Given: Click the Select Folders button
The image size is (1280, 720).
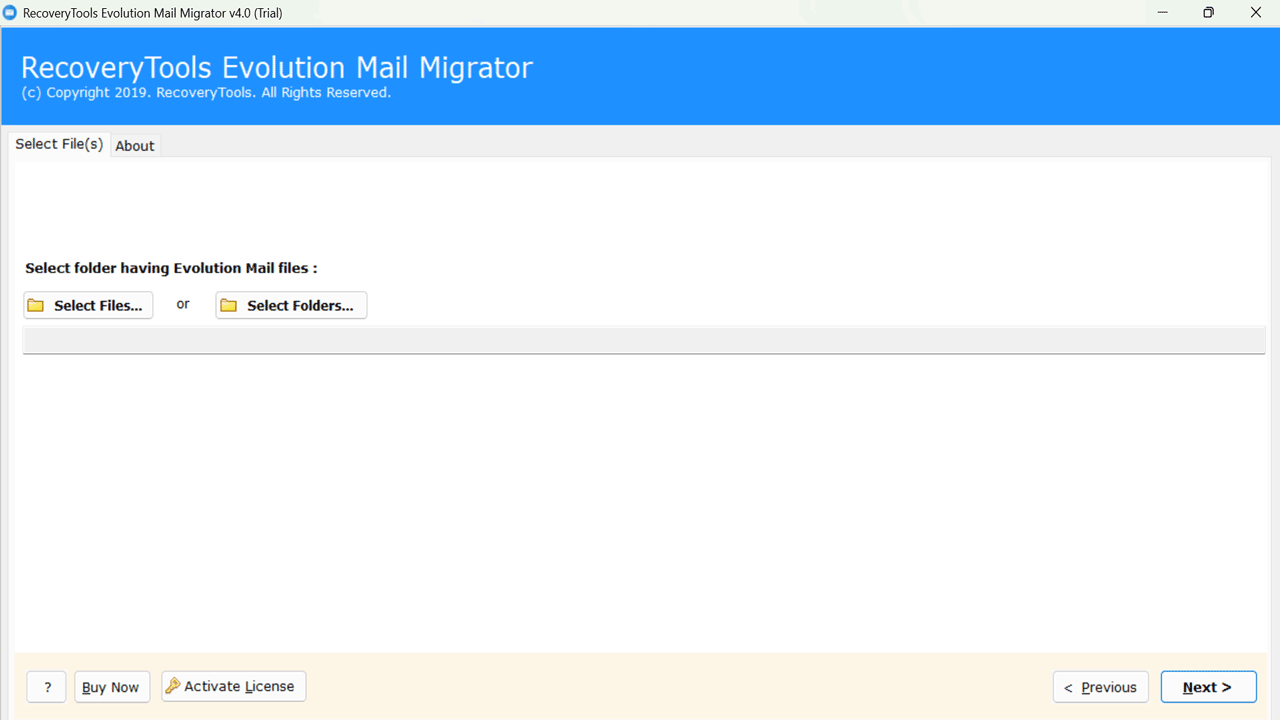Looking at the screenshot, I should tap(291, 305).
